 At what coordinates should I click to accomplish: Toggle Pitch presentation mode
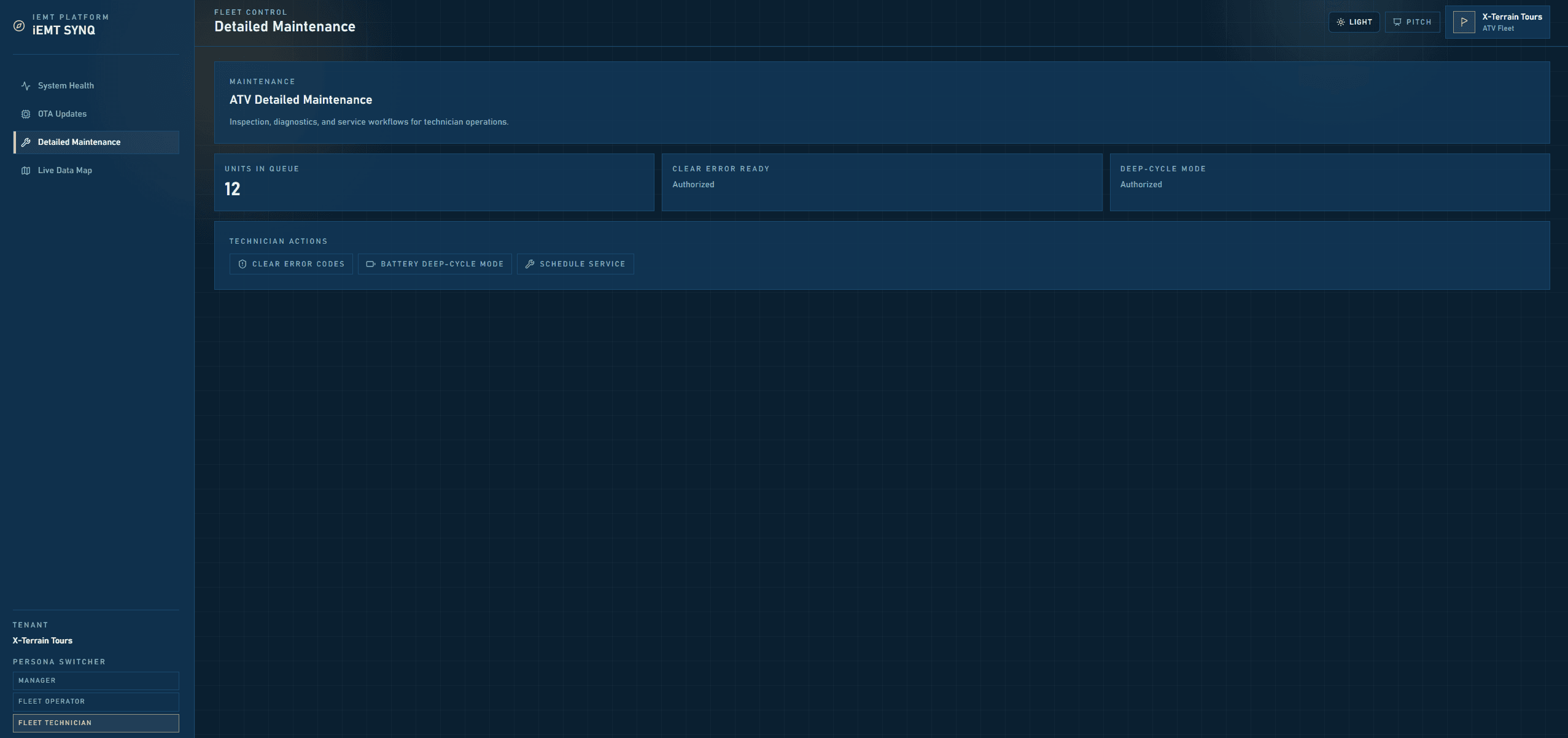coord(1412,22)
